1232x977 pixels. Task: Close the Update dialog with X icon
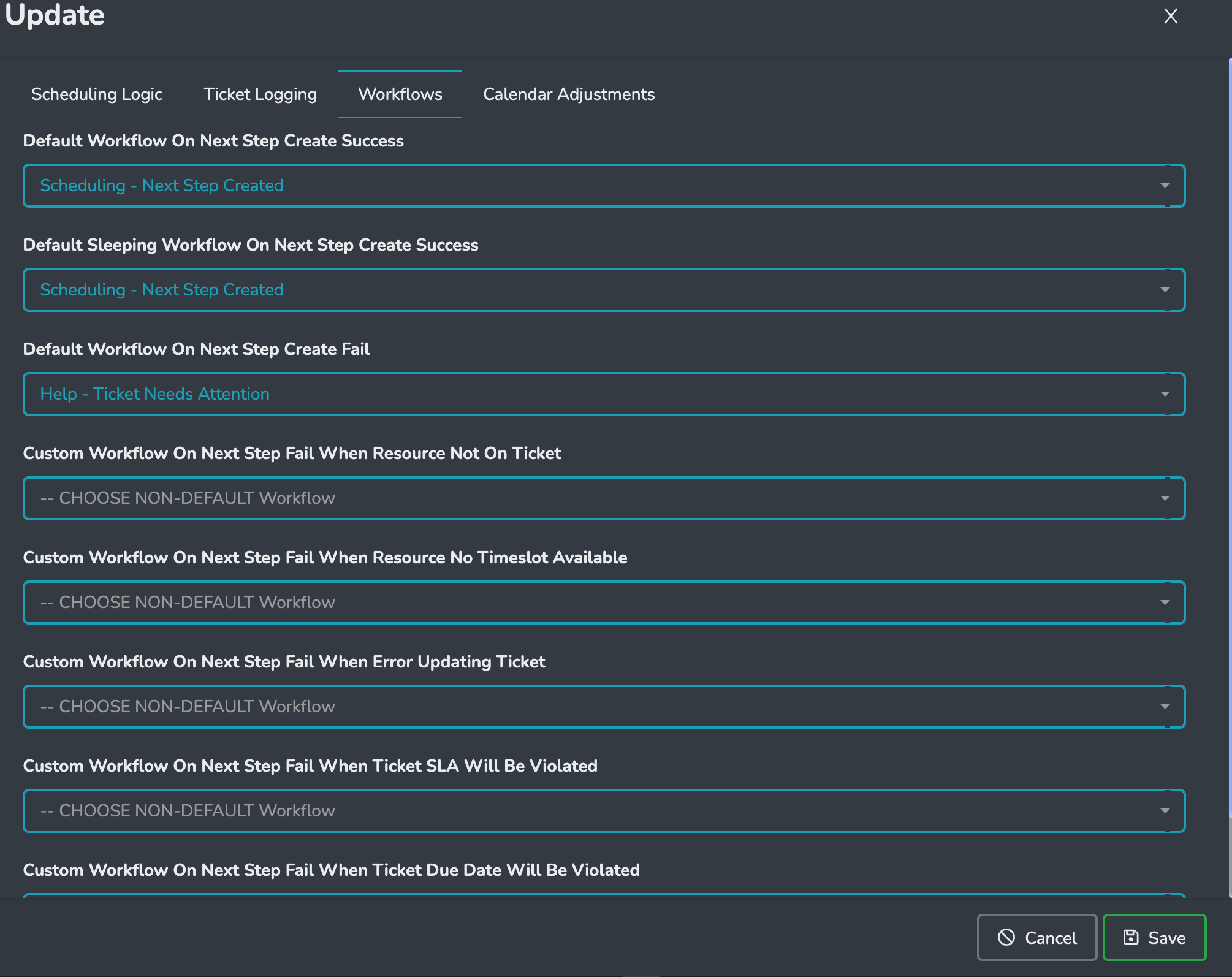tap(1170, 17)
